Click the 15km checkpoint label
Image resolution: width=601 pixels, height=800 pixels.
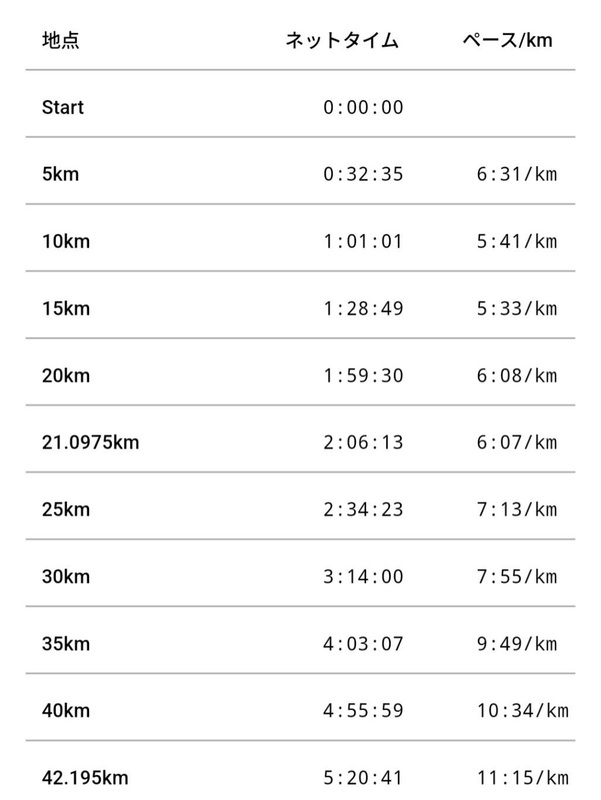(x=65, y=308)
